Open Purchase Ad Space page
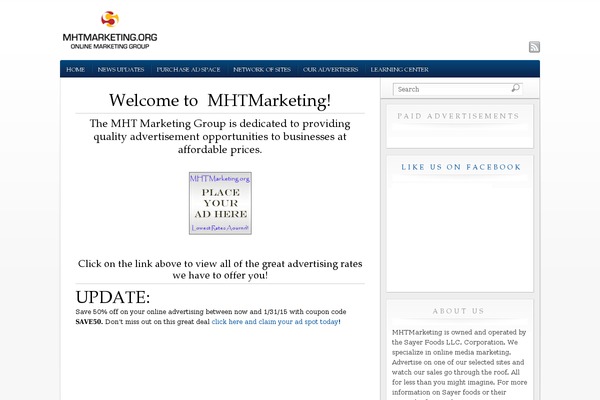 point(188,69)
